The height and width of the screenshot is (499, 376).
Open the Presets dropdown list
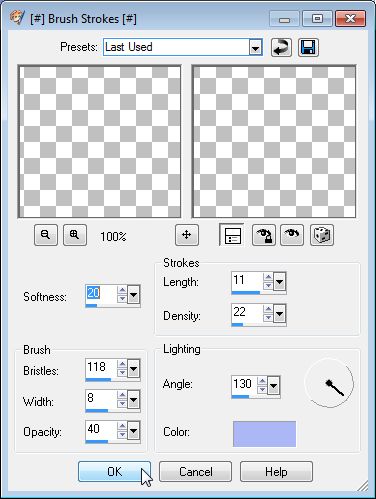click(255, 48)
